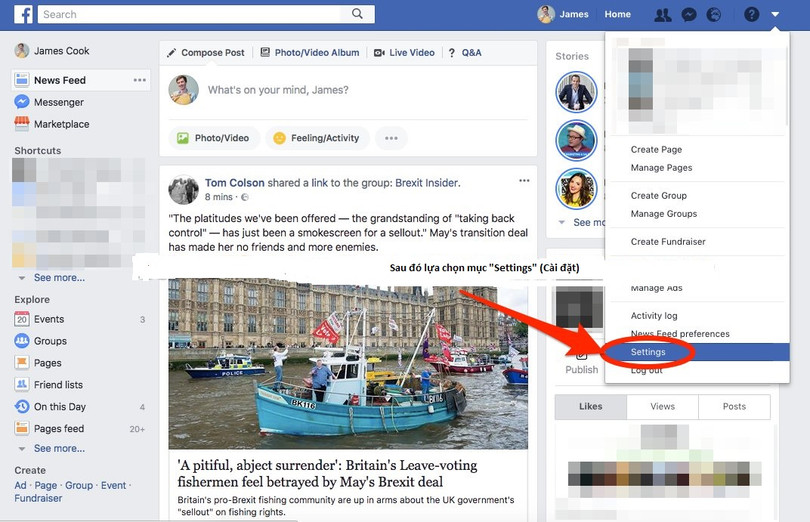Select Settings in account menu
The image size is (810, 522).
pos(697,352)
